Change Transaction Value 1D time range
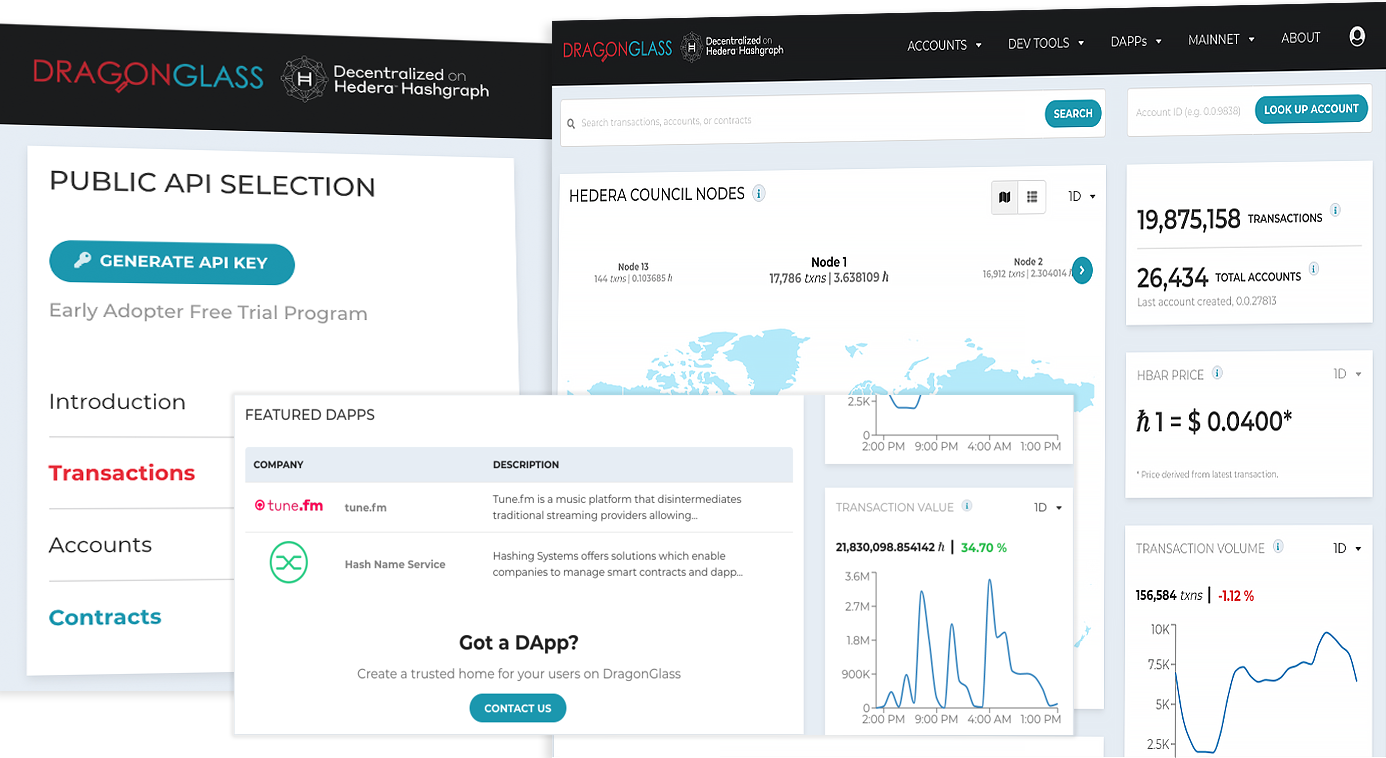 [1048, 508]
